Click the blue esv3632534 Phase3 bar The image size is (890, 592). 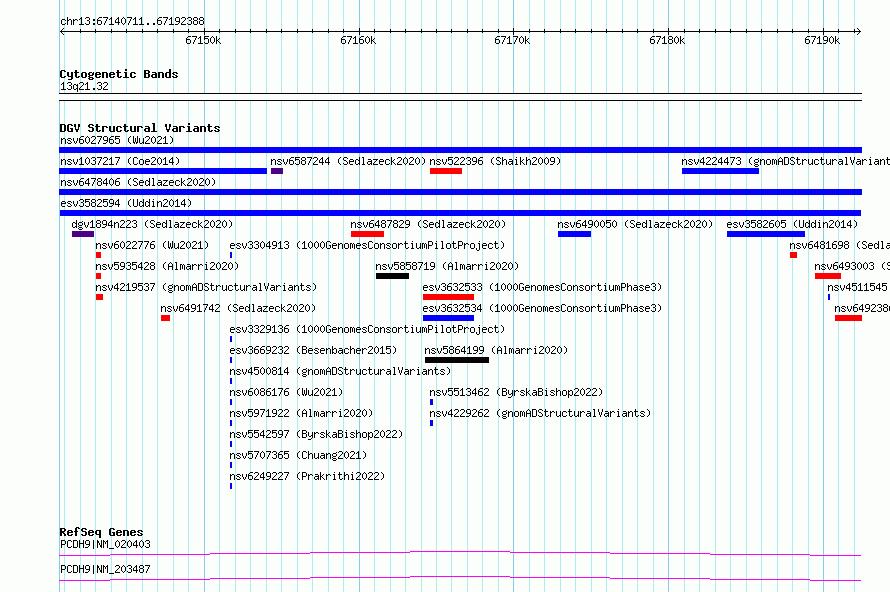(x=448, y=318)
